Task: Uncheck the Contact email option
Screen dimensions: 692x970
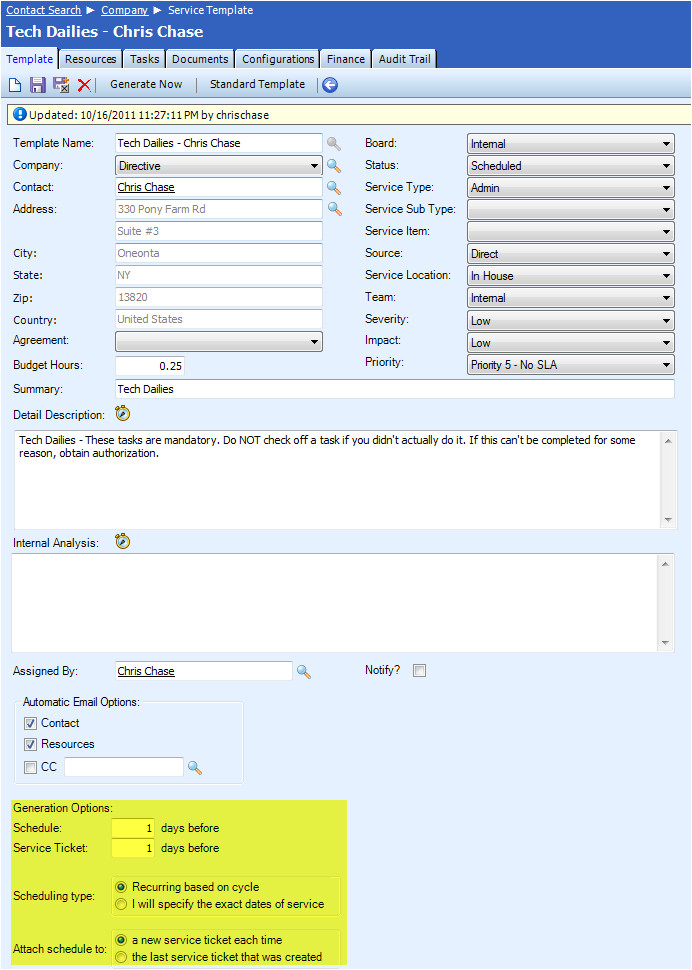Action: pos(31,723)
